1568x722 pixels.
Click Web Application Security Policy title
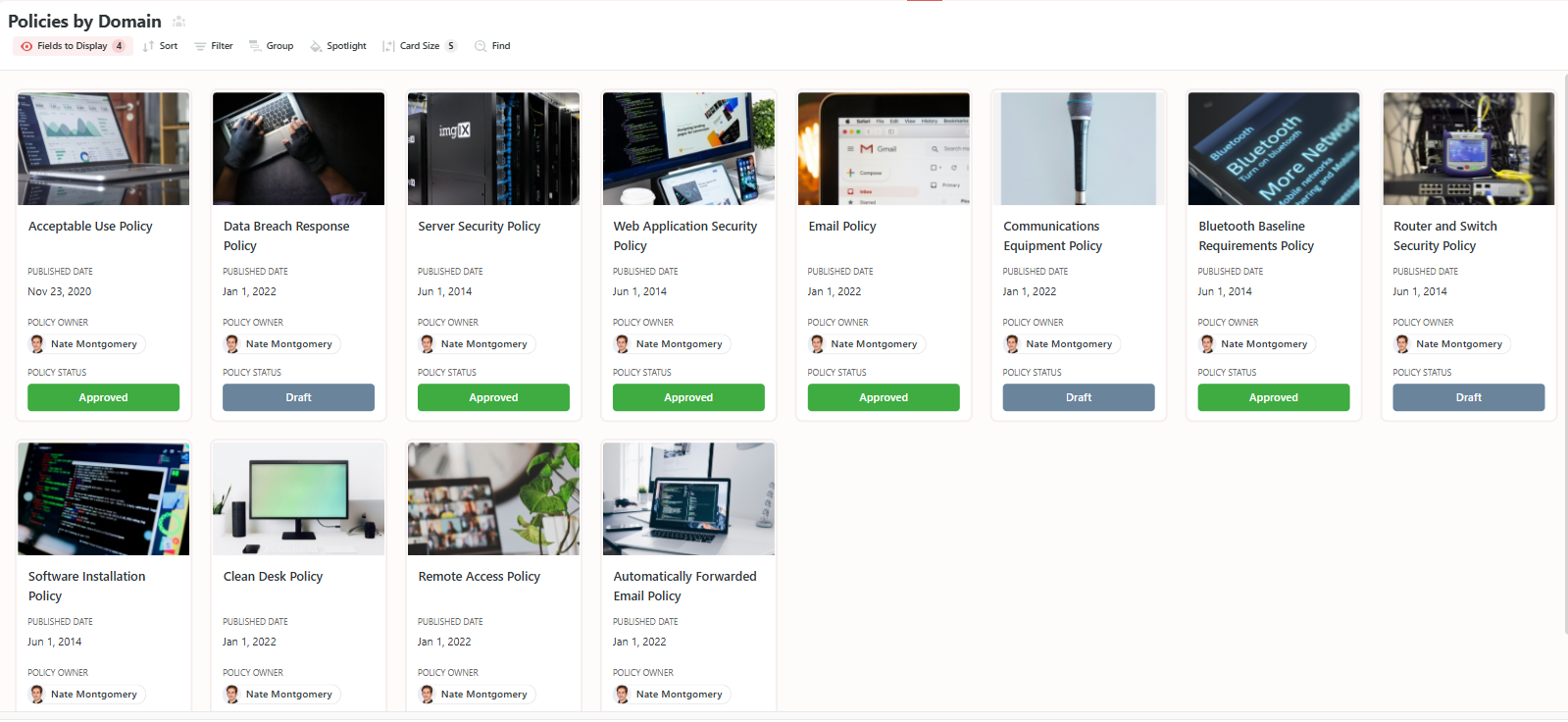685,236
